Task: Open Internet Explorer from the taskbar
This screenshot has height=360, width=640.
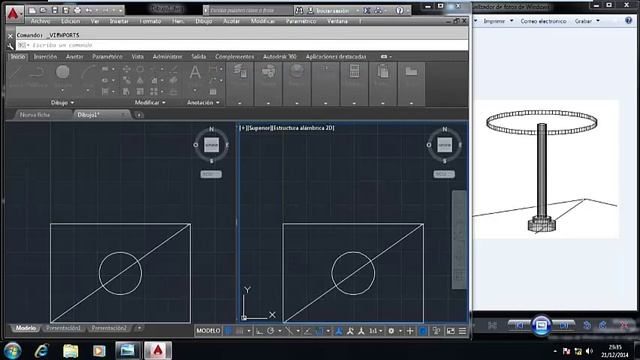Action: point(42,351)
